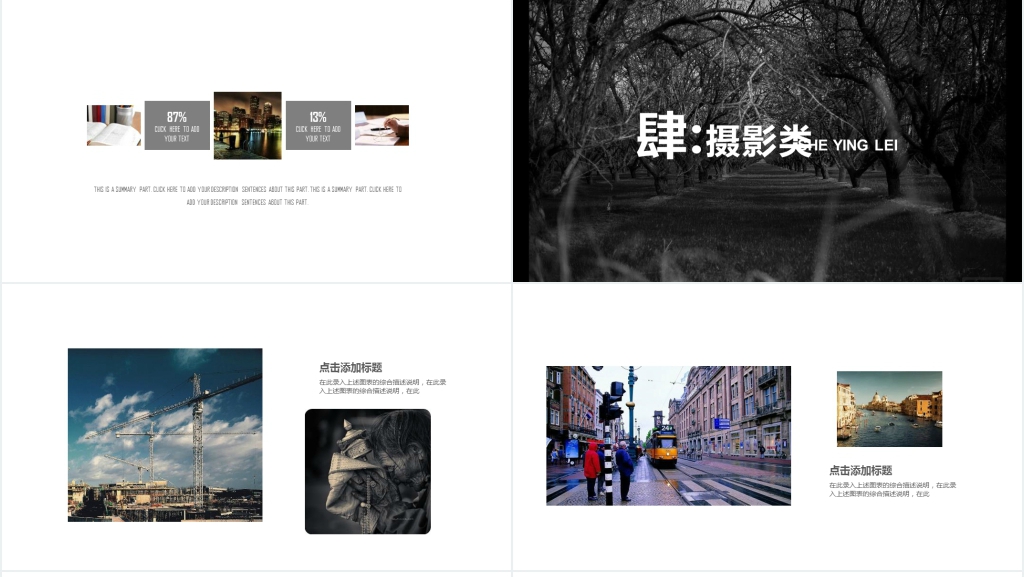
Task: Select the construction crane photo
Action: (165, 434)
